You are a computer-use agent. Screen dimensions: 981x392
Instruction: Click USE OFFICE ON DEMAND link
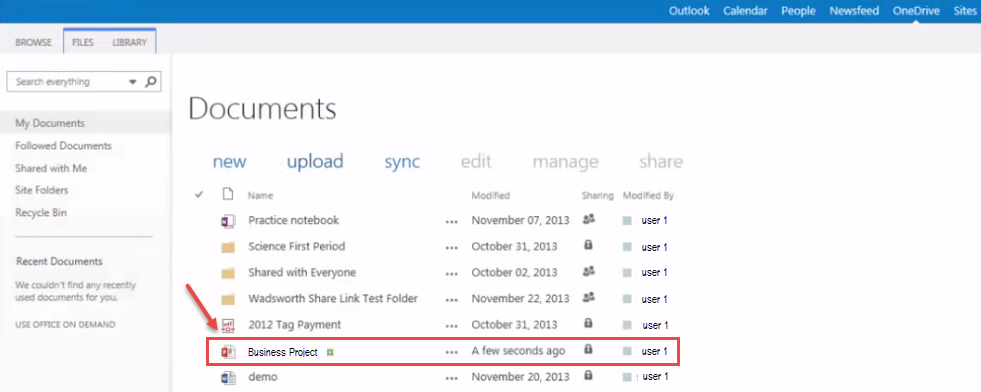[65, 324]
